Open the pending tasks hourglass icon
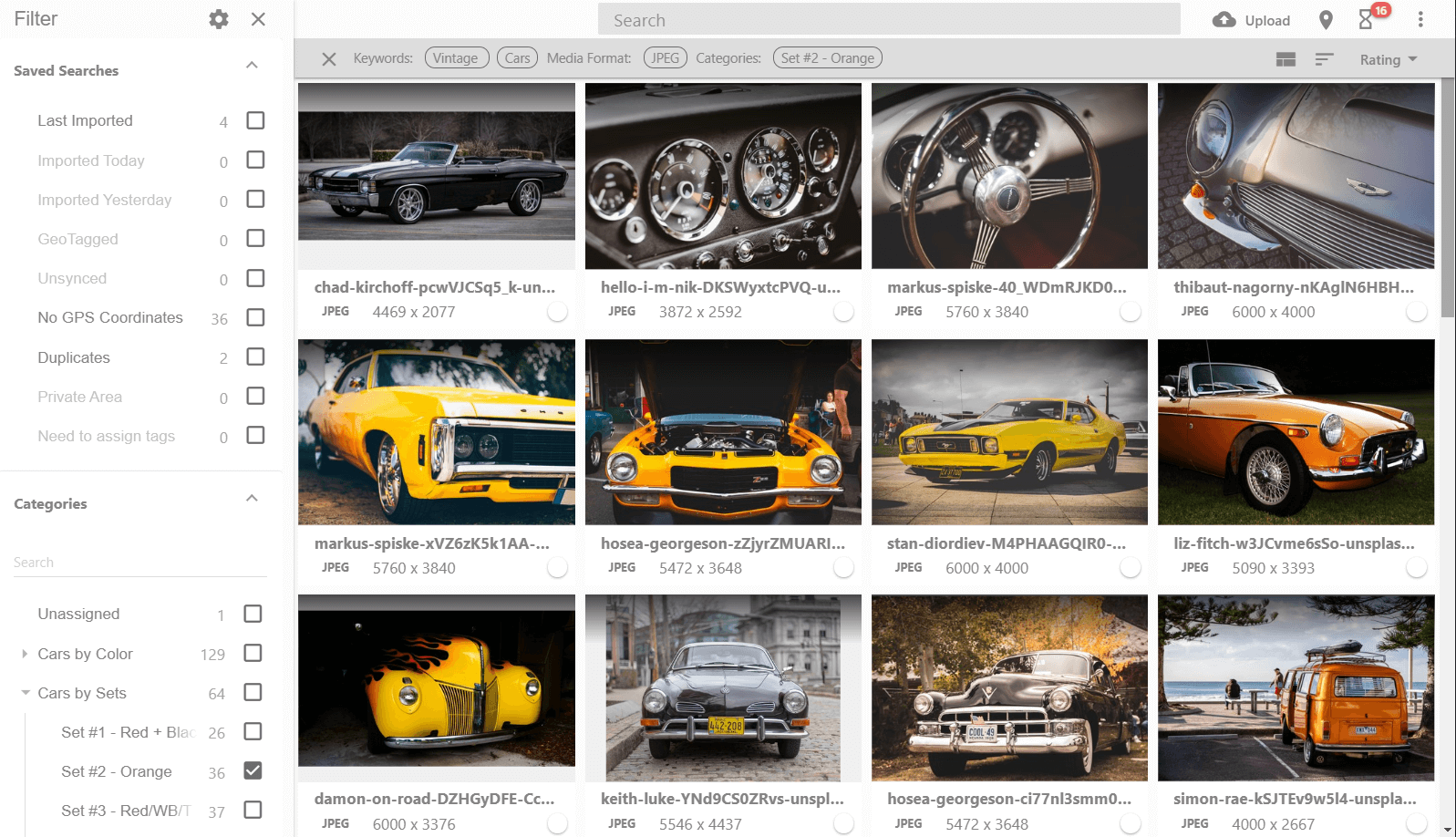Image resolution: width=1456 pixels, height=837 pixels. [1366, 20]
